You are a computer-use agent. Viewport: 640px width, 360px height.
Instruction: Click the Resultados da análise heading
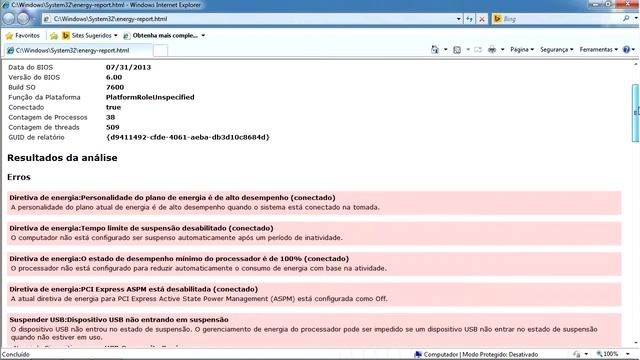tap(62, 158)
